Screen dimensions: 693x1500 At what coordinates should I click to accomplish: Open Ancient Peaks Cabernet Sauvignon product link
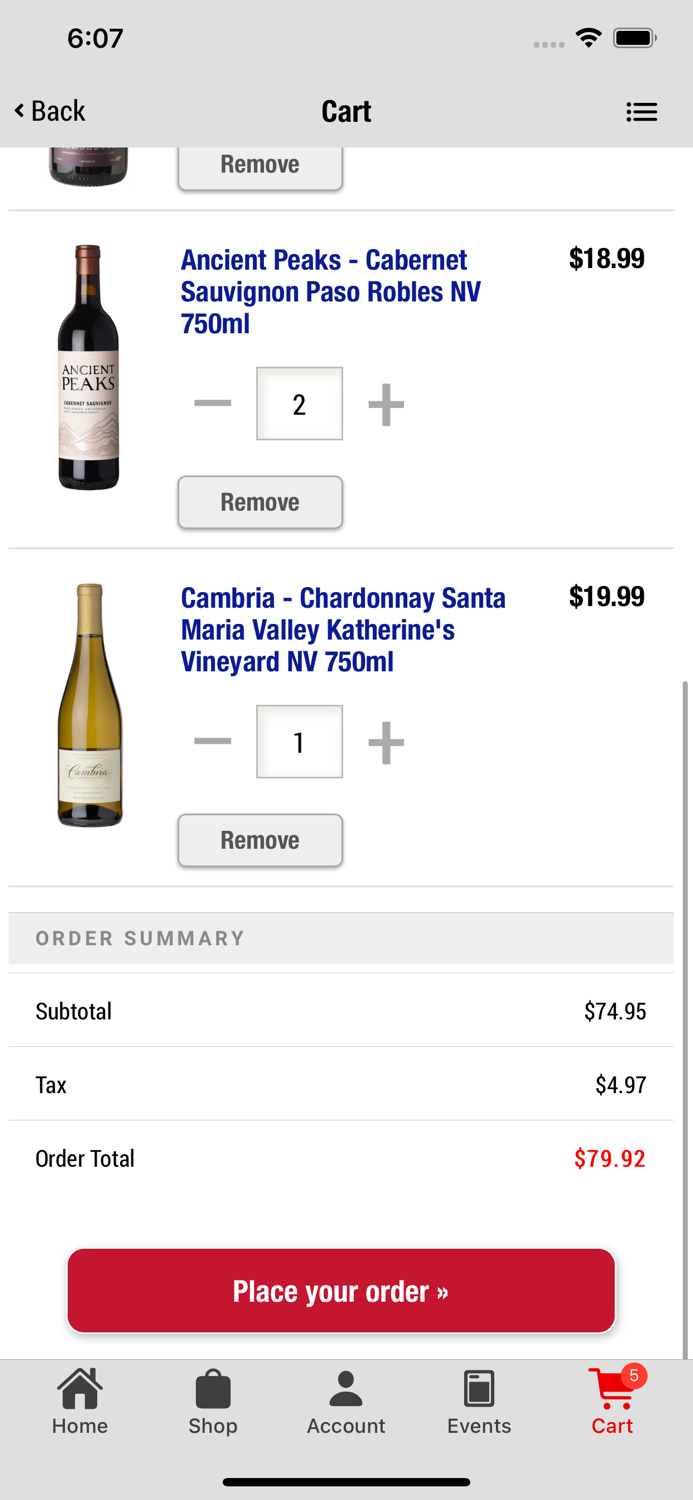(330, 291)
